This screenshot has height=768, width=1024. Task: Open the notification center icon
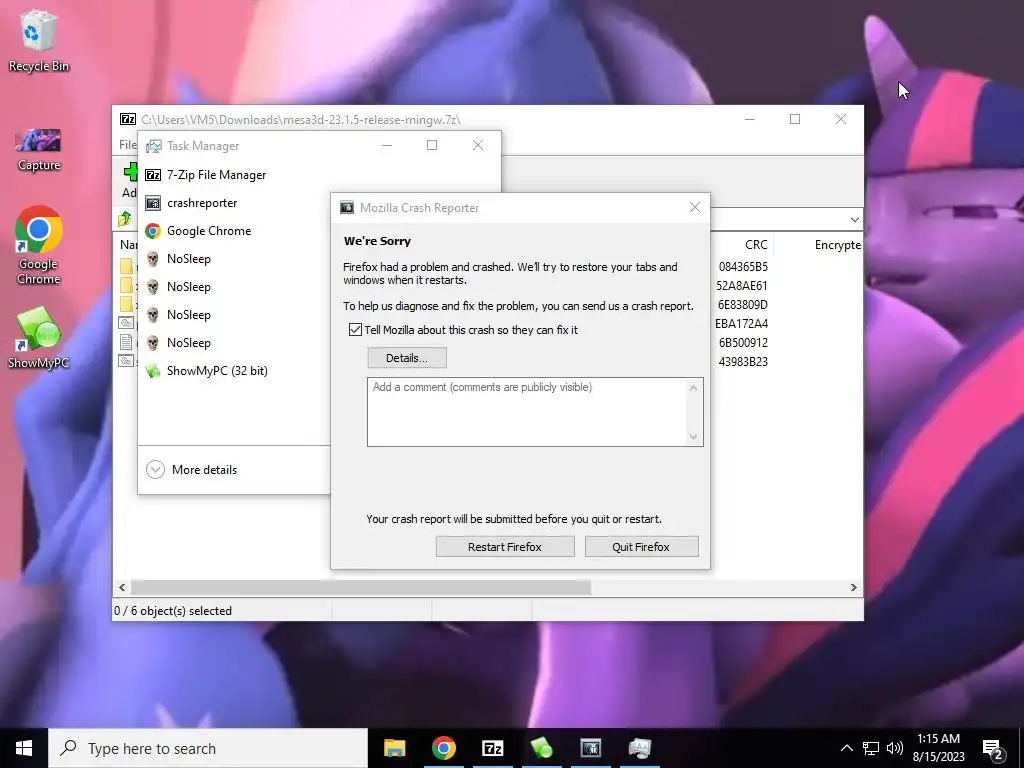(x=993, y=748)
